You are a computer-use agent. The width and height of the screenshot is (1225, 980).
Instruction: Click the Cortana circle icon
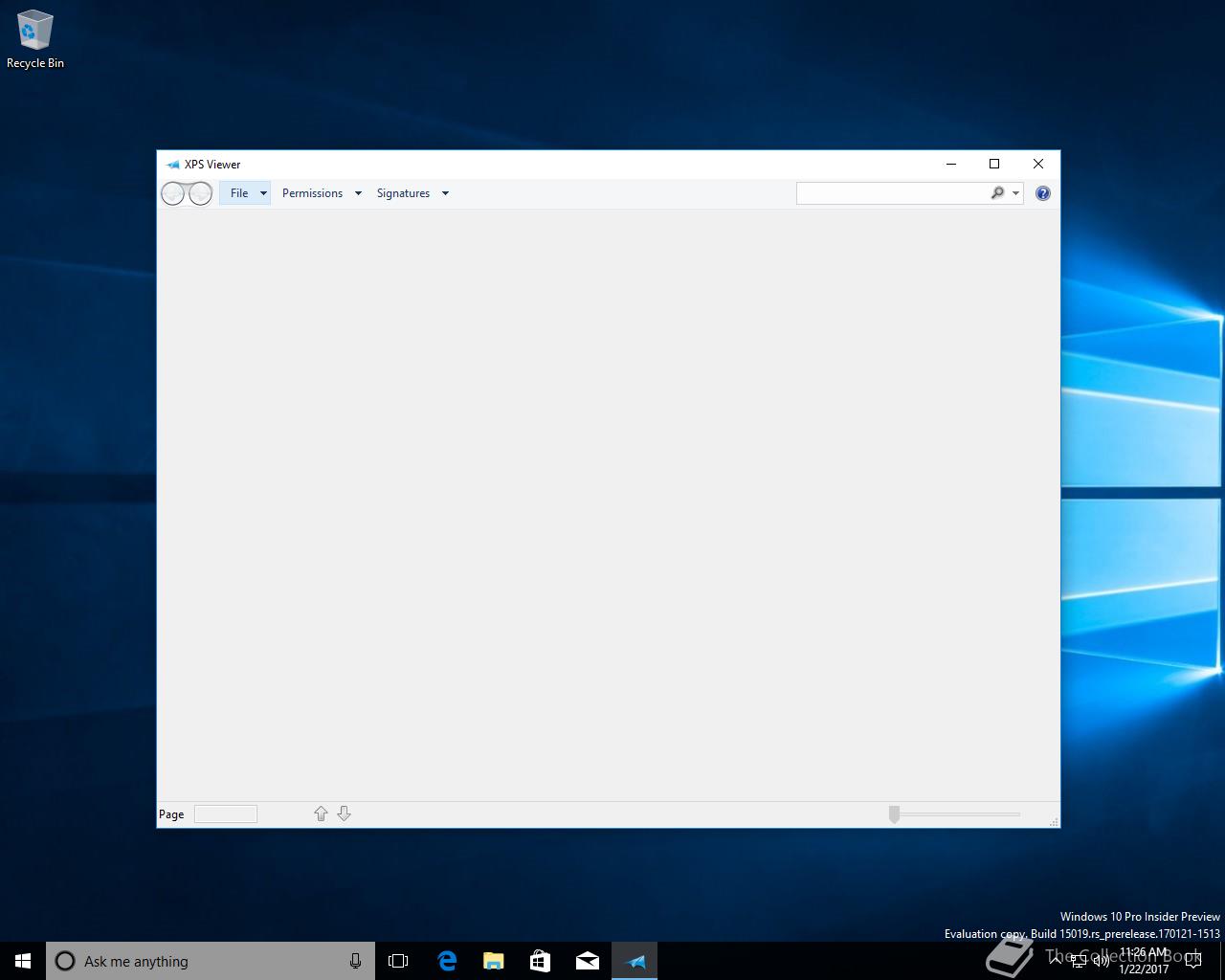[65, 961]
